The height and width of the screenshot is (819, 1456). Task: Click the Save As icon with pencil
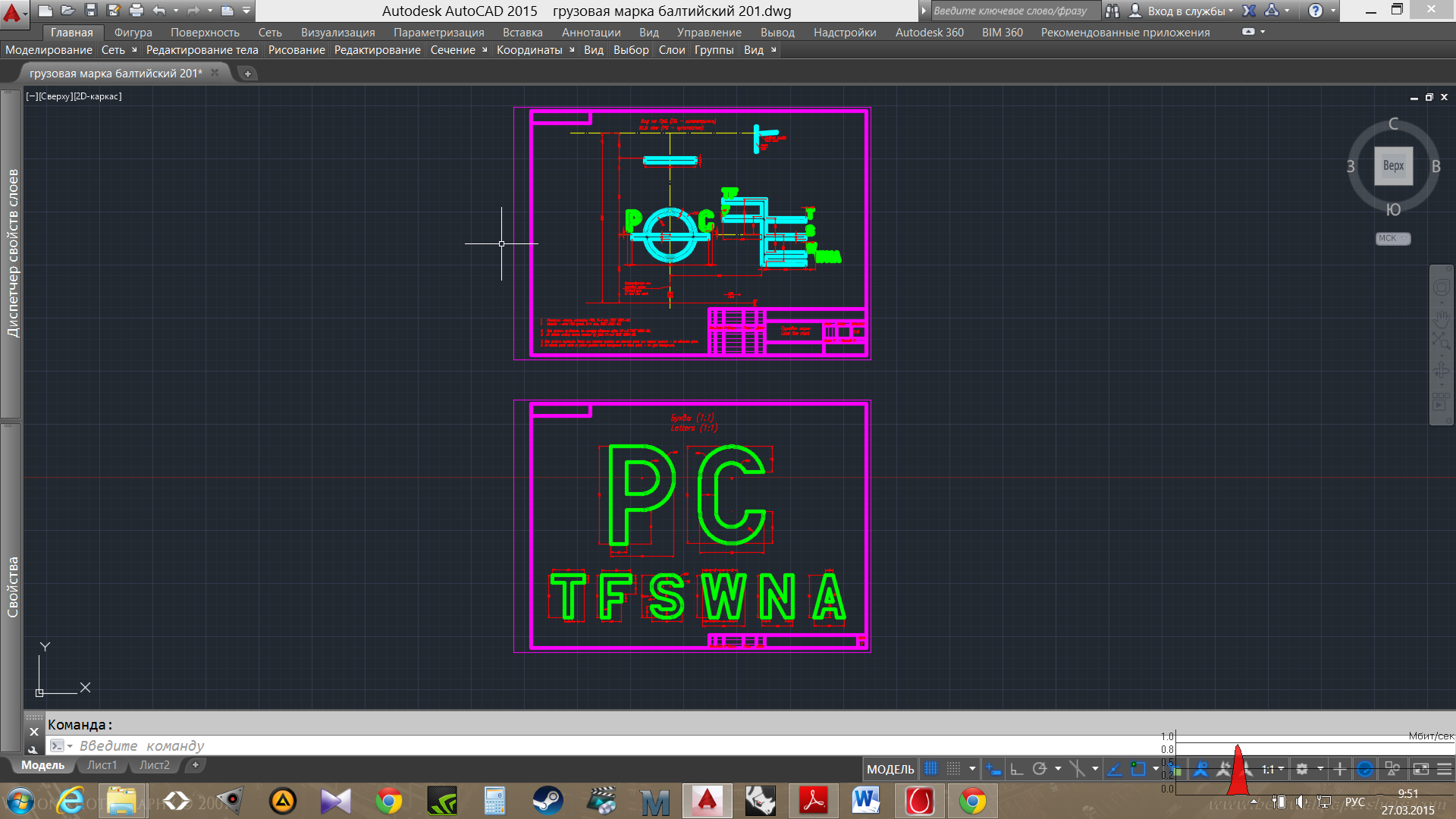(114, 11)
